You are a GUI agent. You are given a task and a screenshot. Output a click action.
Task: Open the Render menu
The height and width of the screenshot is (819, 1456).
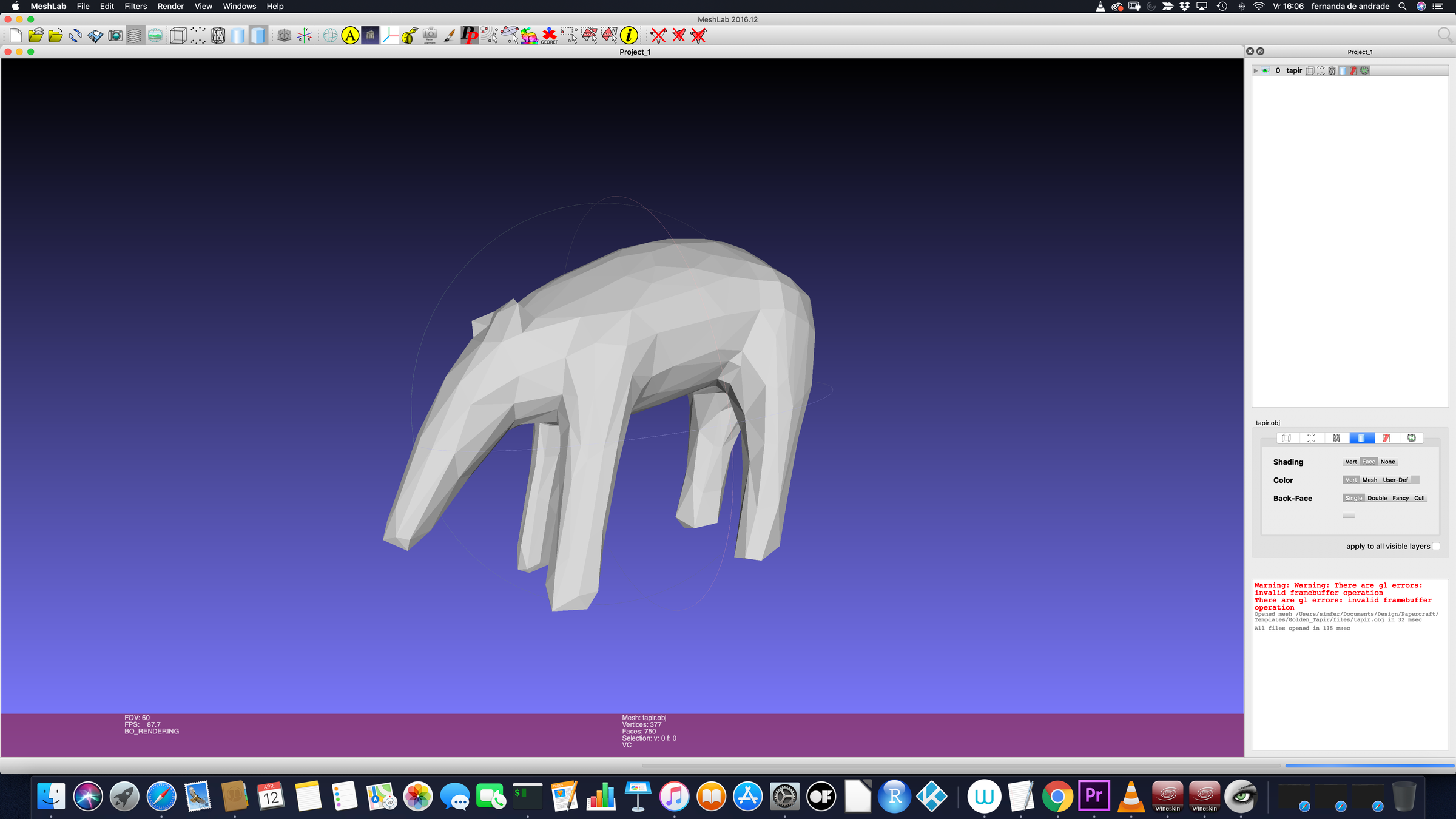(x=170, y=6)
